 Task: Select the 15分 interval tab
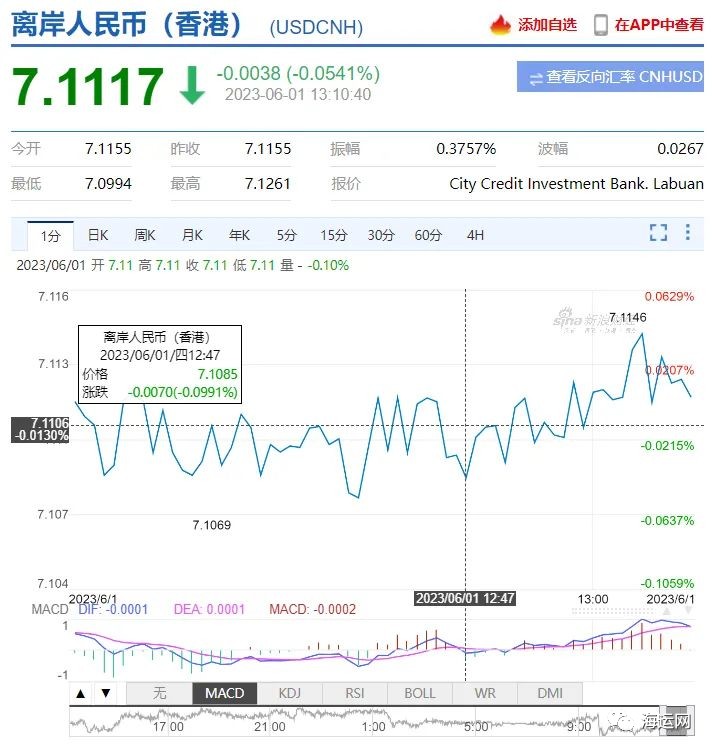pyautogui.click(x=334, y=235)
